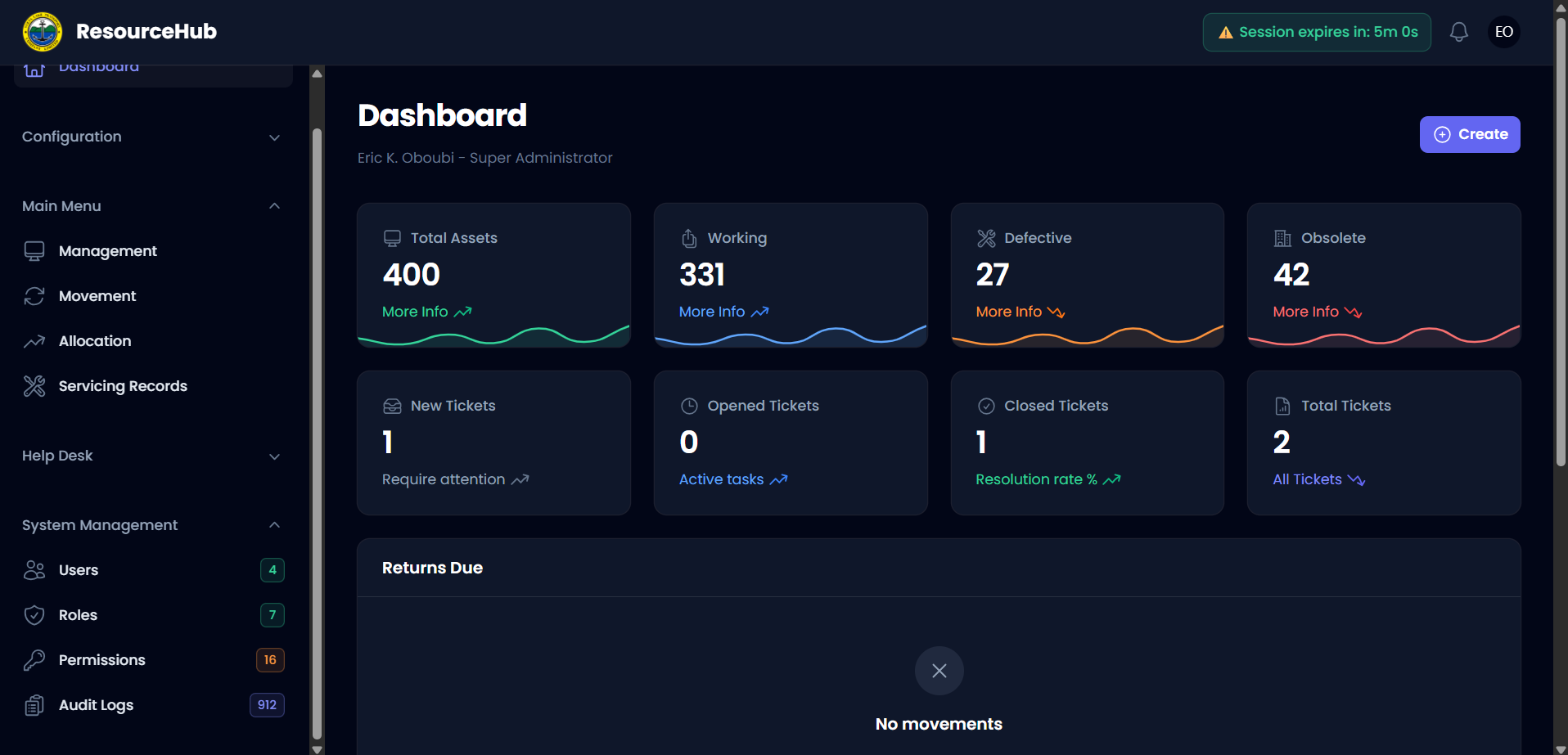This screenshot has height=755, width=1568.
Task: Collapse the System Management section
Action: point(274,525)
